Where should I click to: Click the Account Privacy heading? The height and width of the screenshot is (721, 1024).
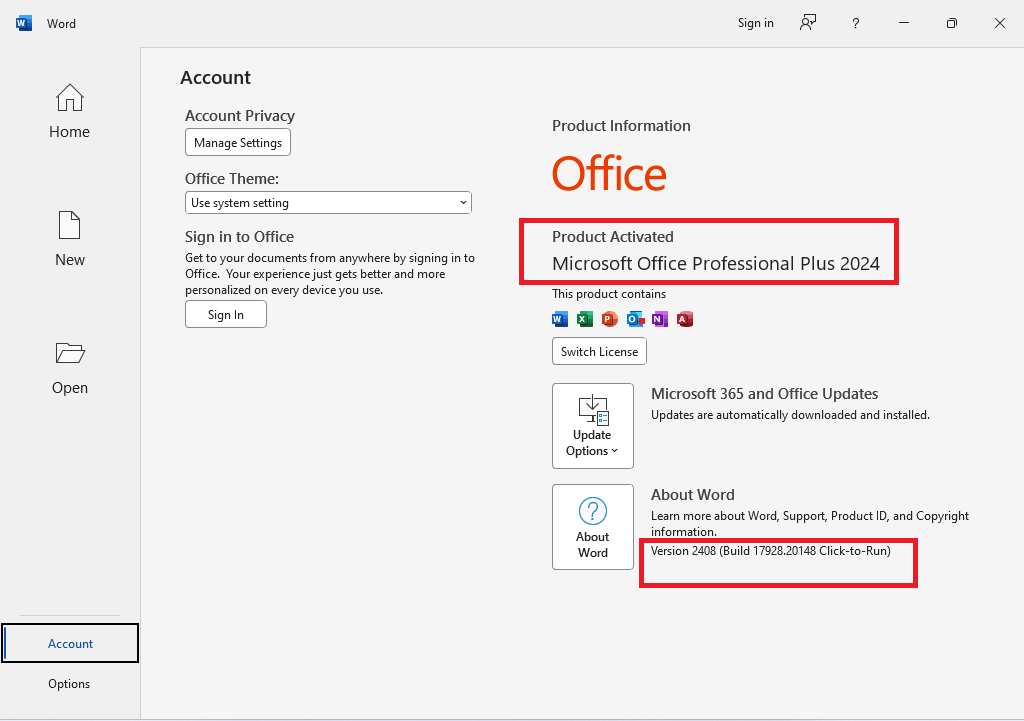240,116
